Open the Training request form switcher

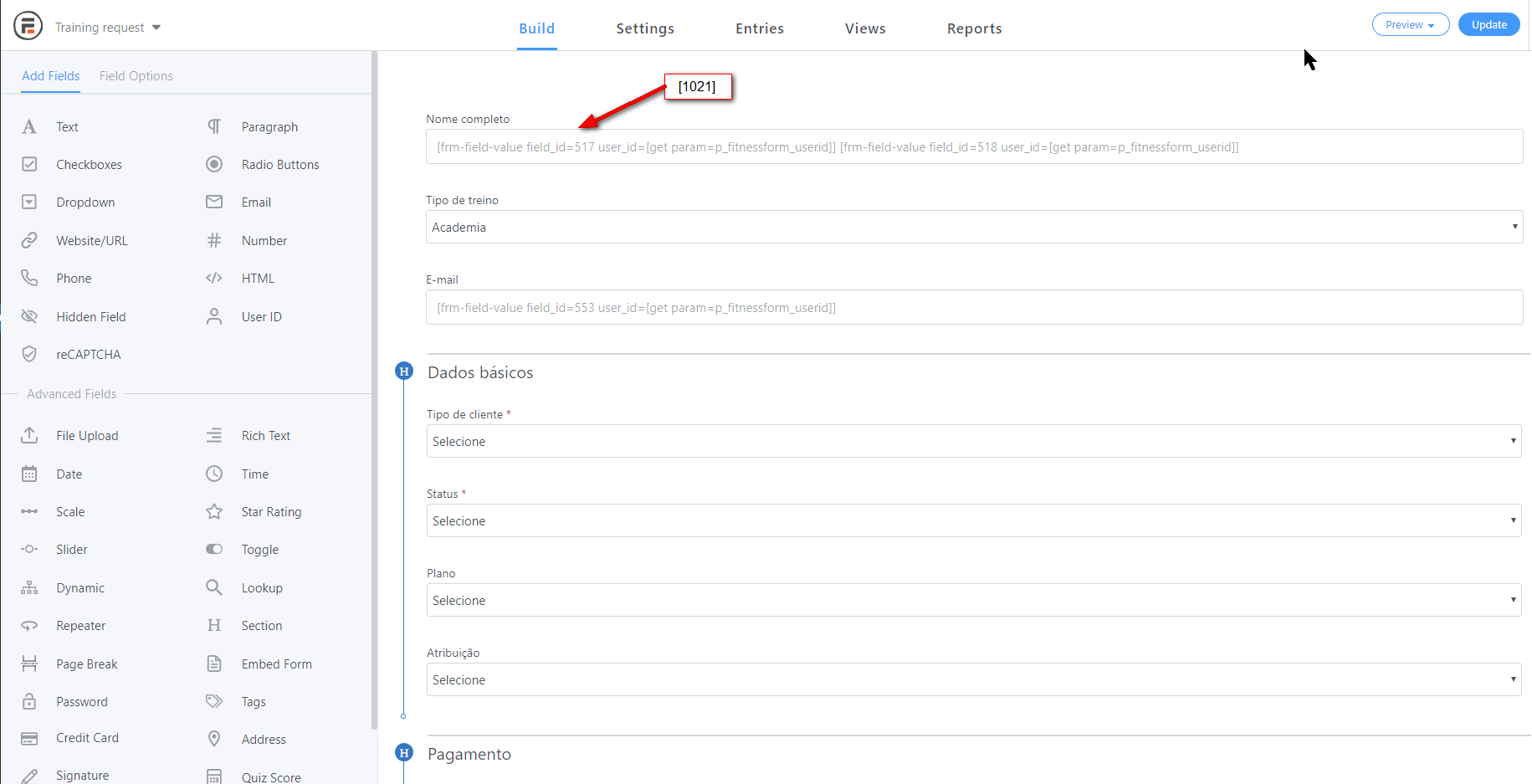pyautogui.click(x=108, y=28)
